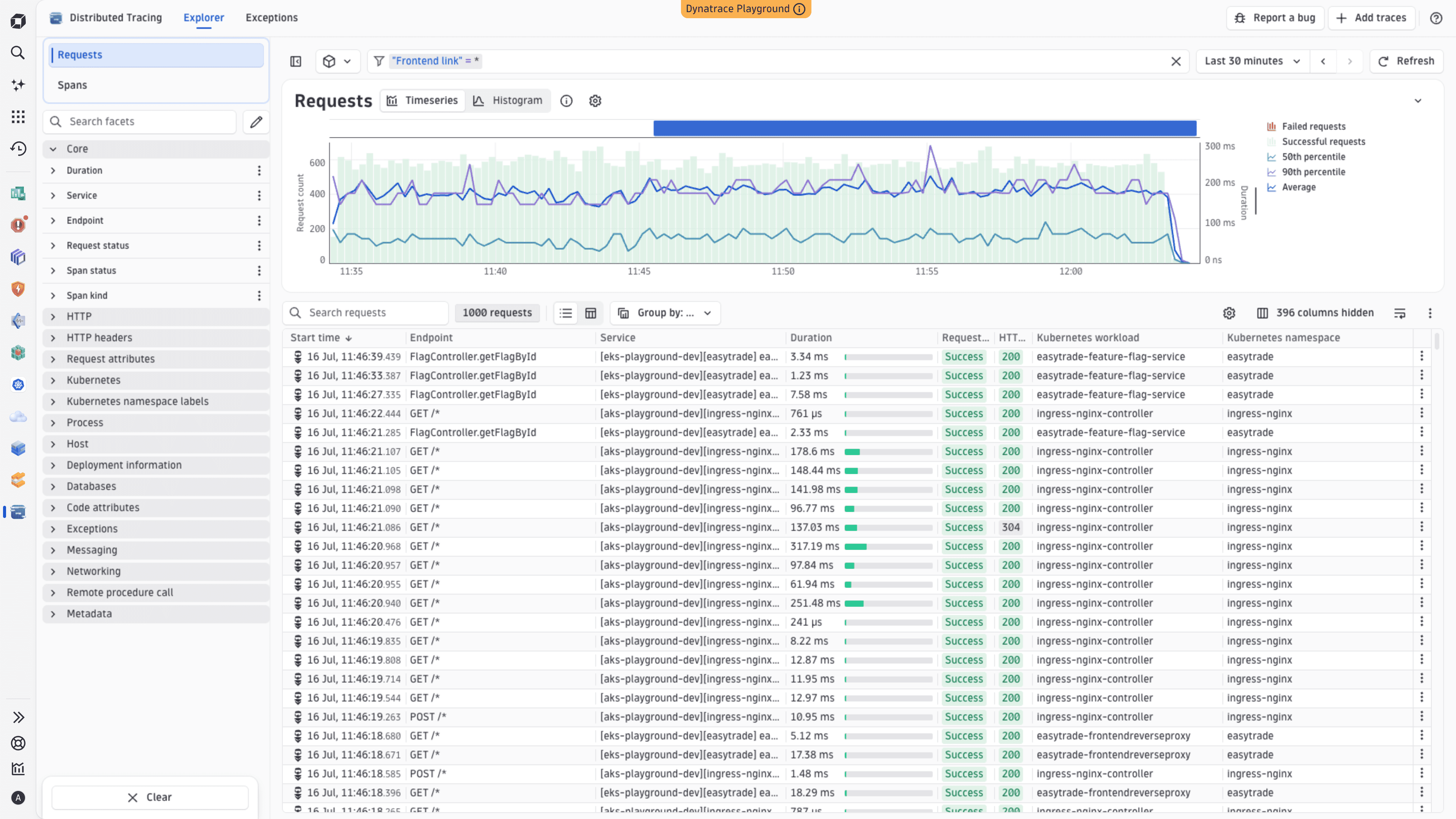Open the Apps grid launcher icon

18,116
